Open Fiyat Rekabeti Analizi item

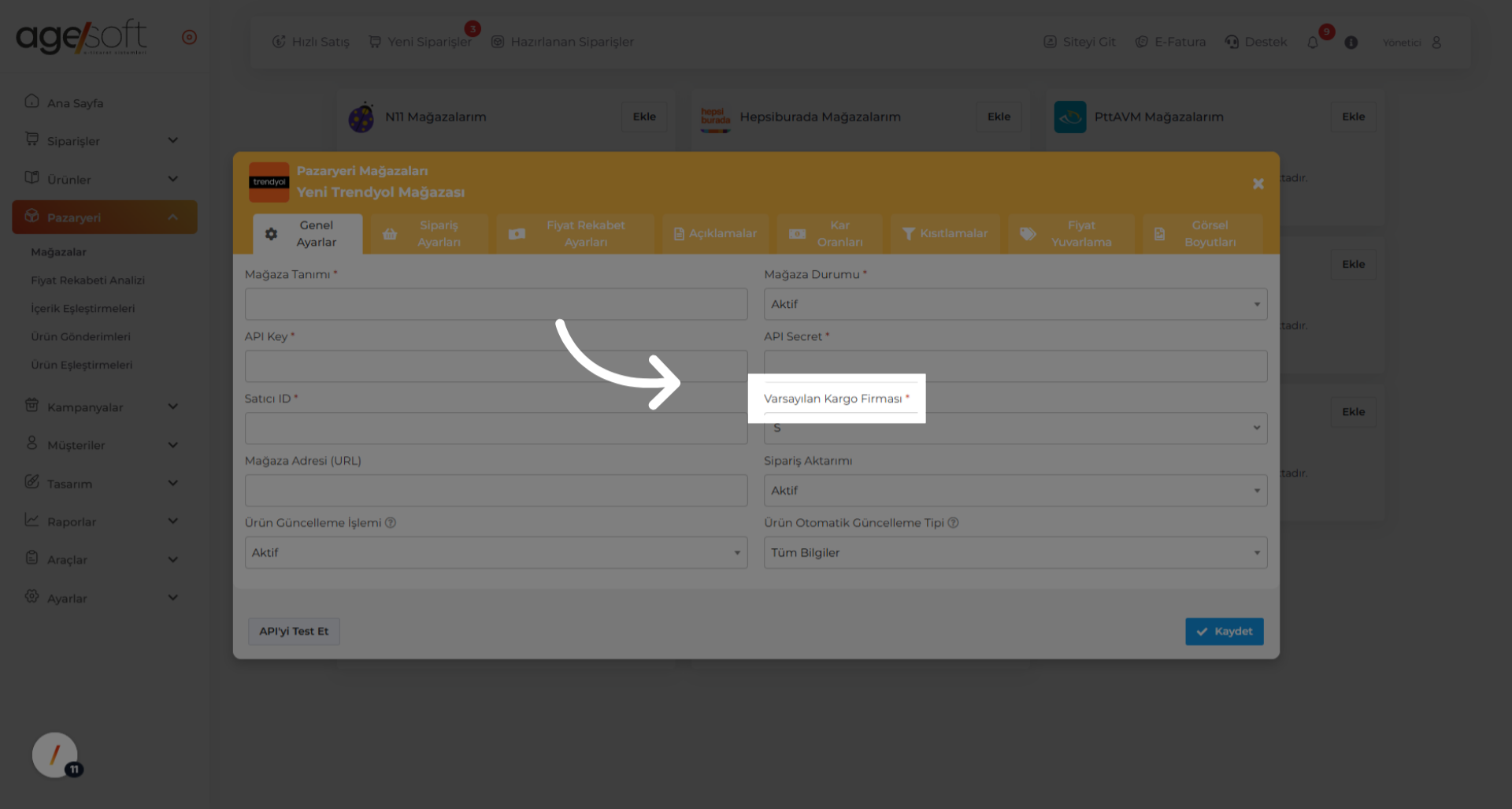[x=87, y=280]
